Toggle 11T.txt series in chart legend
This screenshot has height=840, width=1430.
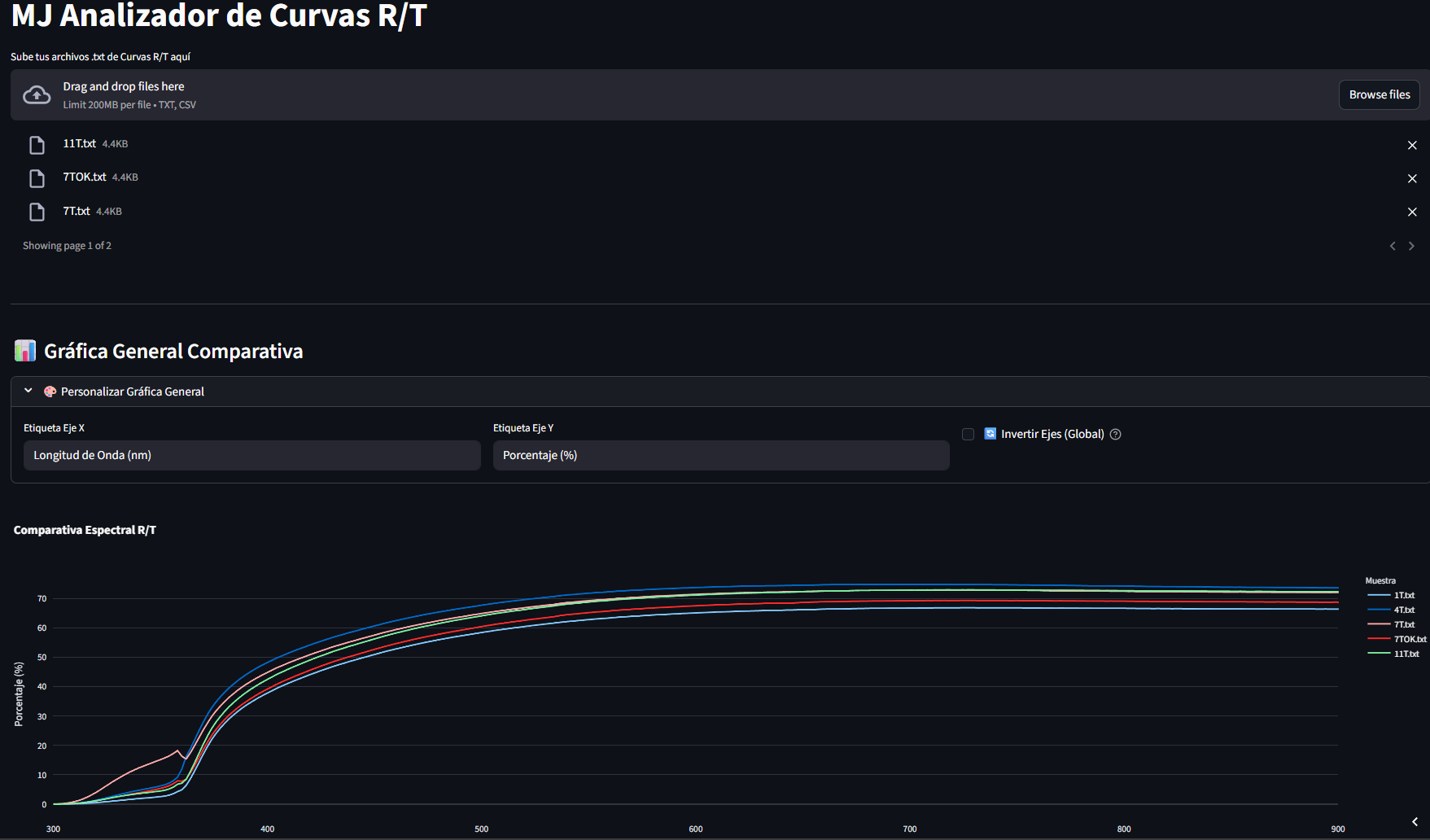1394,654
